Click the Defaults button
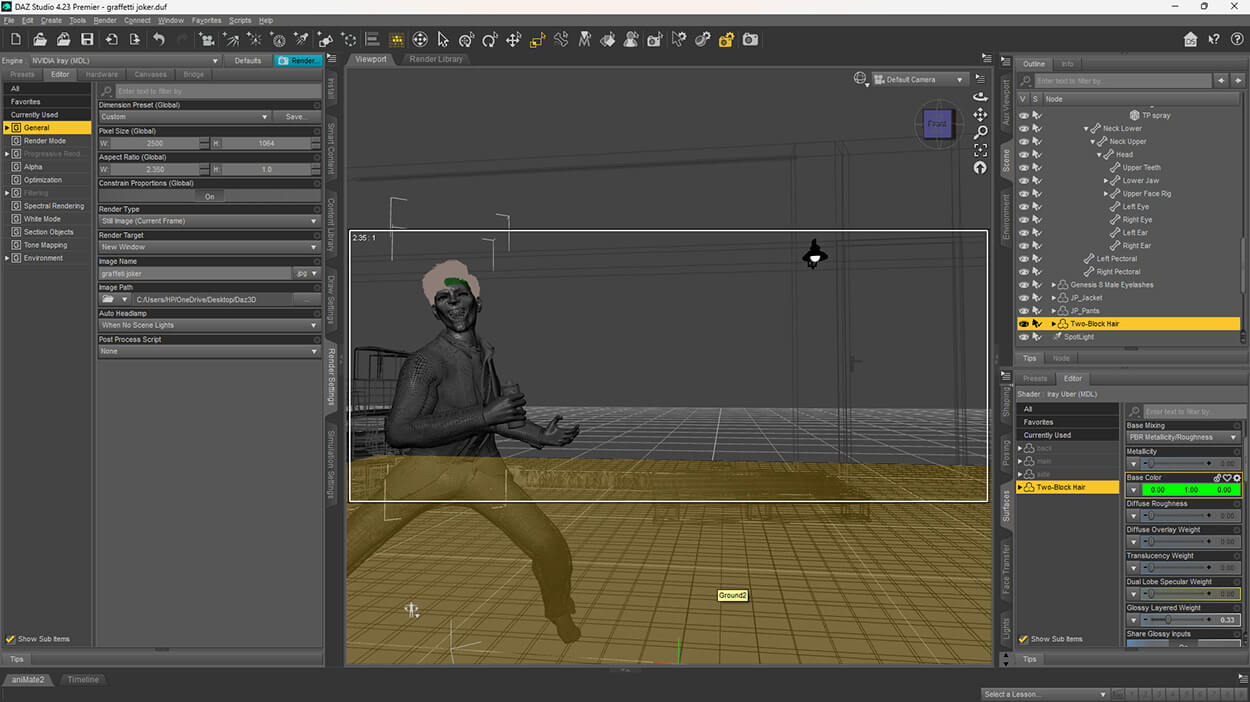The height and width of the screenshot is (702, 1250). click(x=248, y=61)
